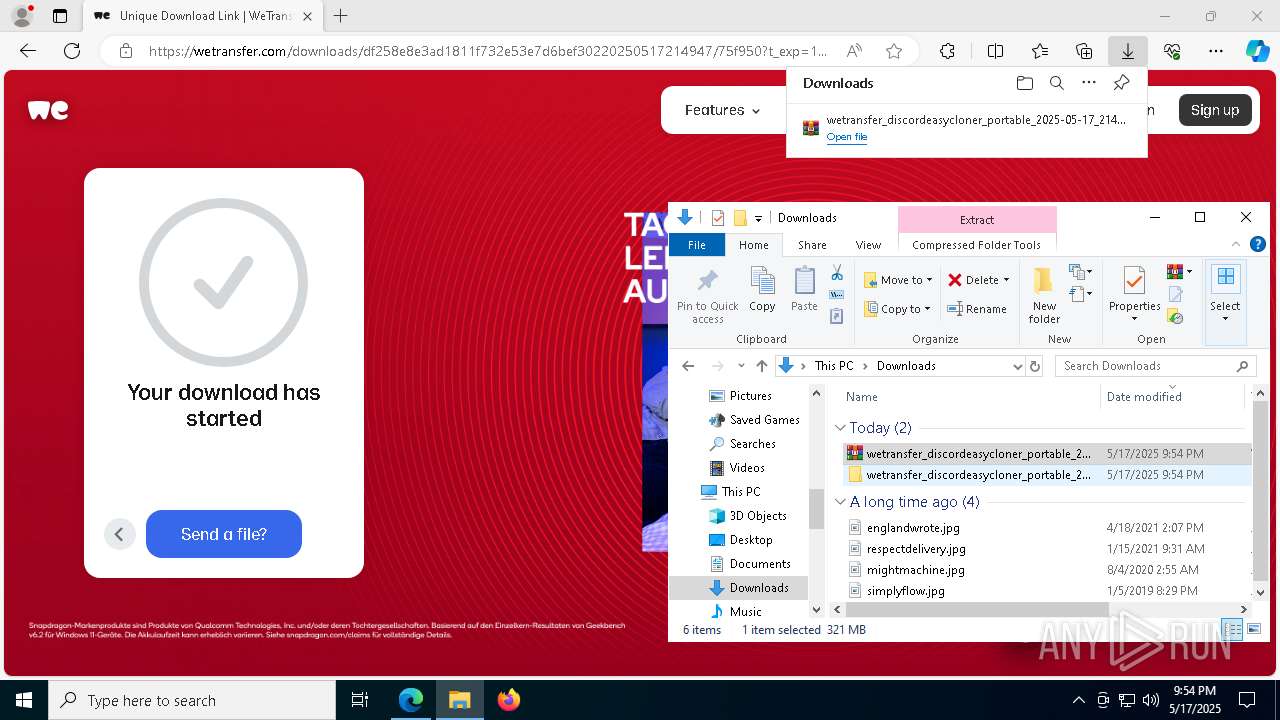Click the Copy path icon in Clipboard group

click(x=837, y=294)
